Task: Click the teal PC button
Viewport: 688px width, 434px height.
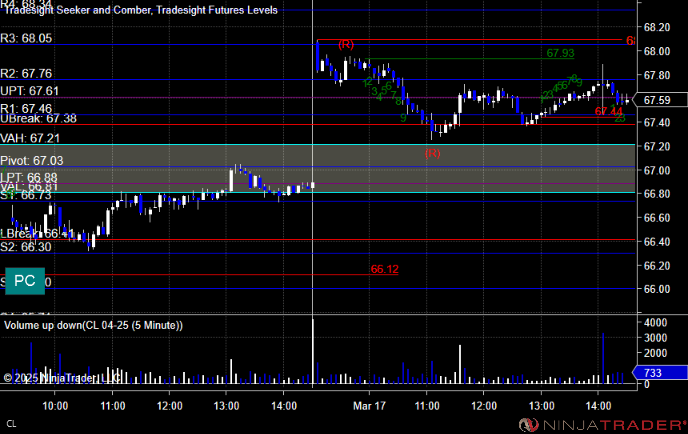Action: pos(25,281)
